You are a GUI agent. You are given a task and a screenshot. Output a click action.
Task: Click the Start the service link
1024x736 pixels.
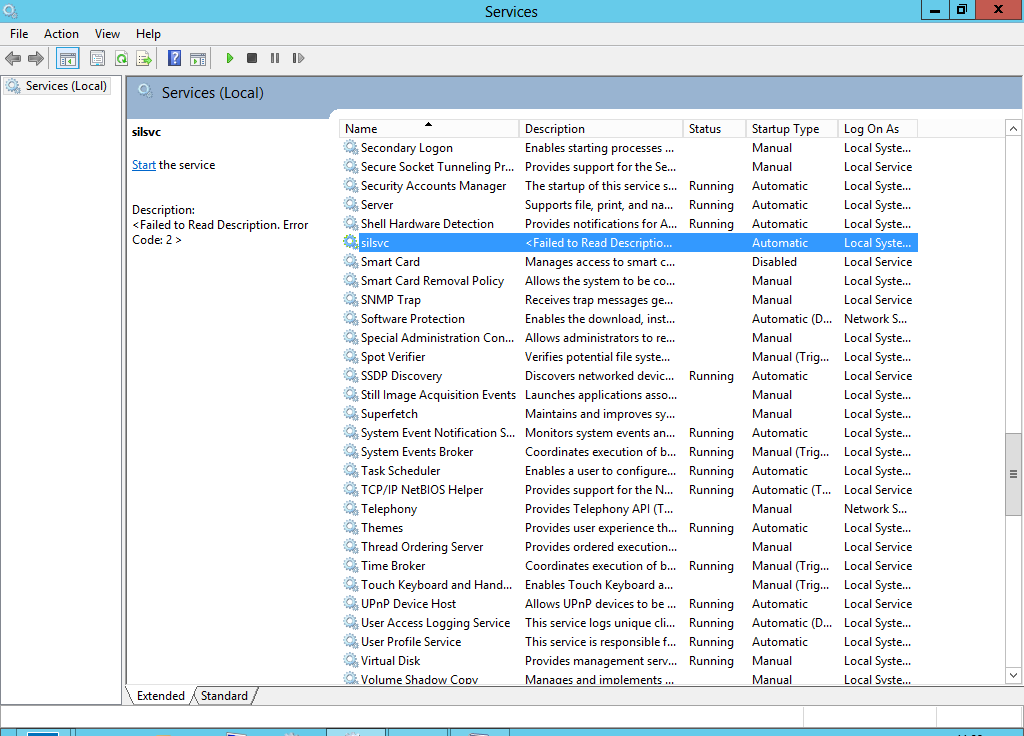143,165
